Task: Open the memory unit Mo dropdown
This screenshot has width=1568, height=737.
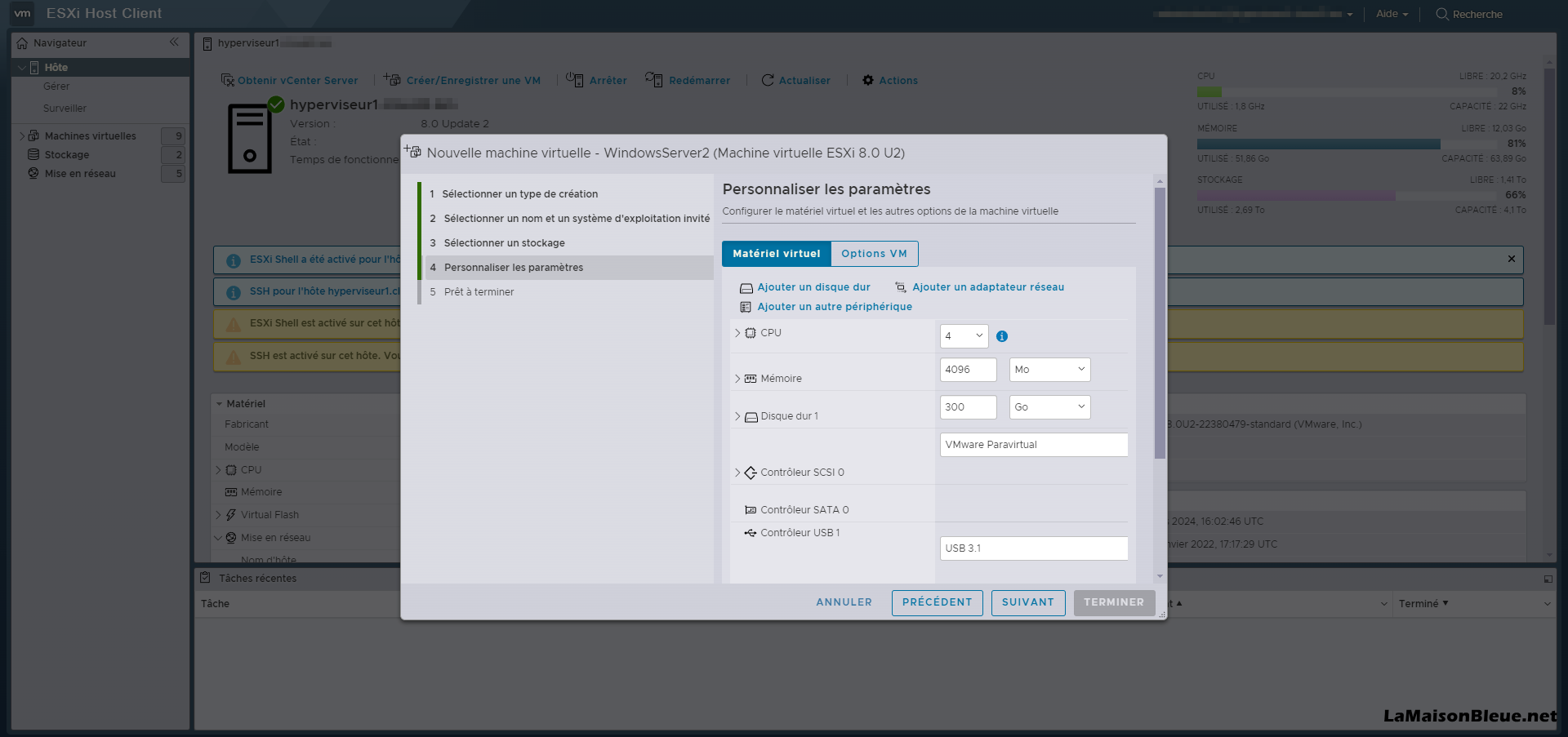Action: tap(1050, 370)
